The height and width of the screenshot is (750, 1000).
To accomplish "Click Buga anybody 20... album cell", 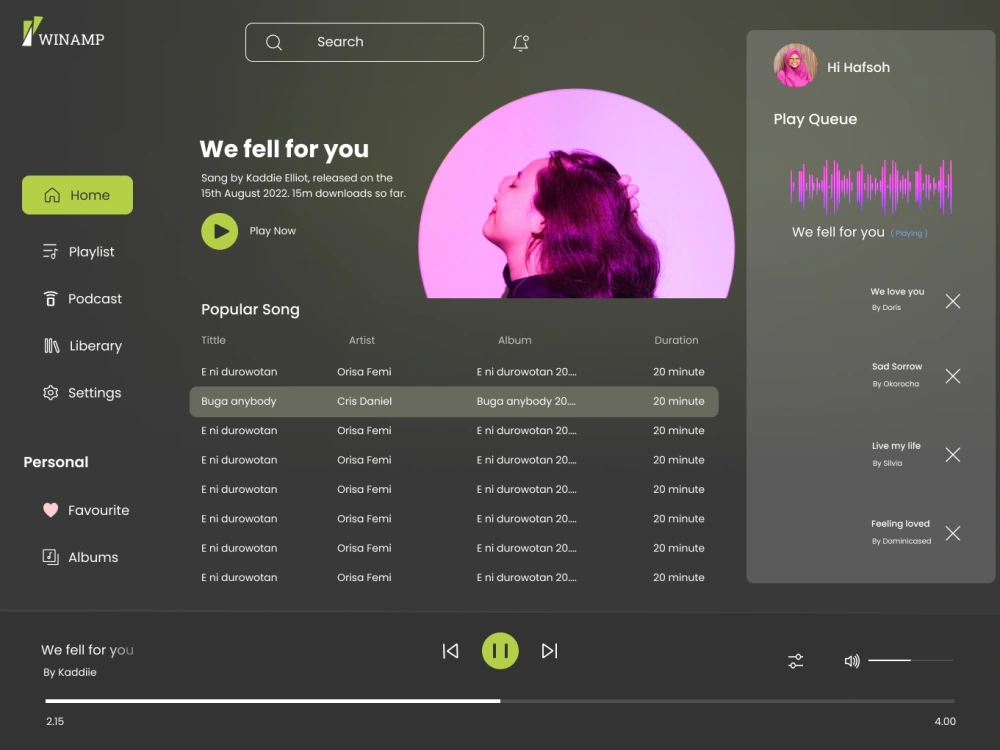I will [x=526, y=401].
